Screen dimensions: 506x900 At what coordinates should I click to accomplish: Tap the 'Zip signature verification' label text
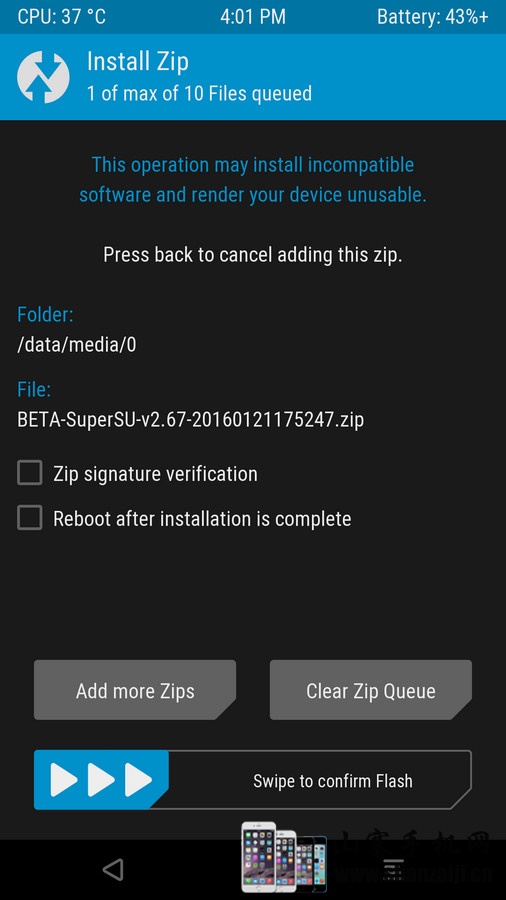[155, 474]
